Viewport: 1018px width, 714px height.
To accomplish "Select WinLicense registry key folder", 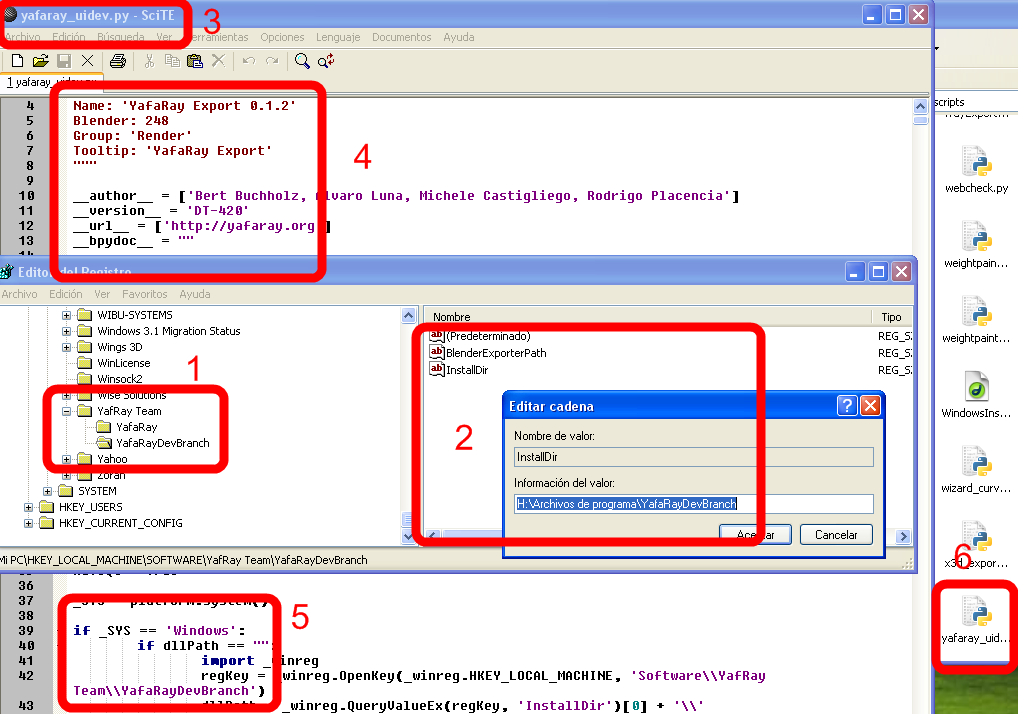I will 114,363.
